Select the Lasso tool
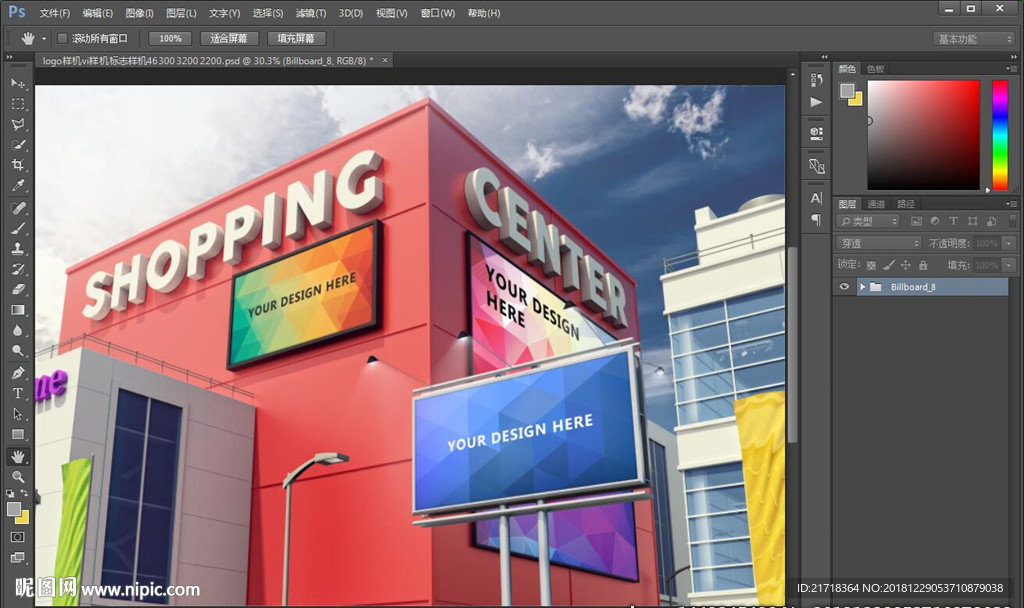Viewport: 1024px width, 608px height. click(x=18, y=125)
